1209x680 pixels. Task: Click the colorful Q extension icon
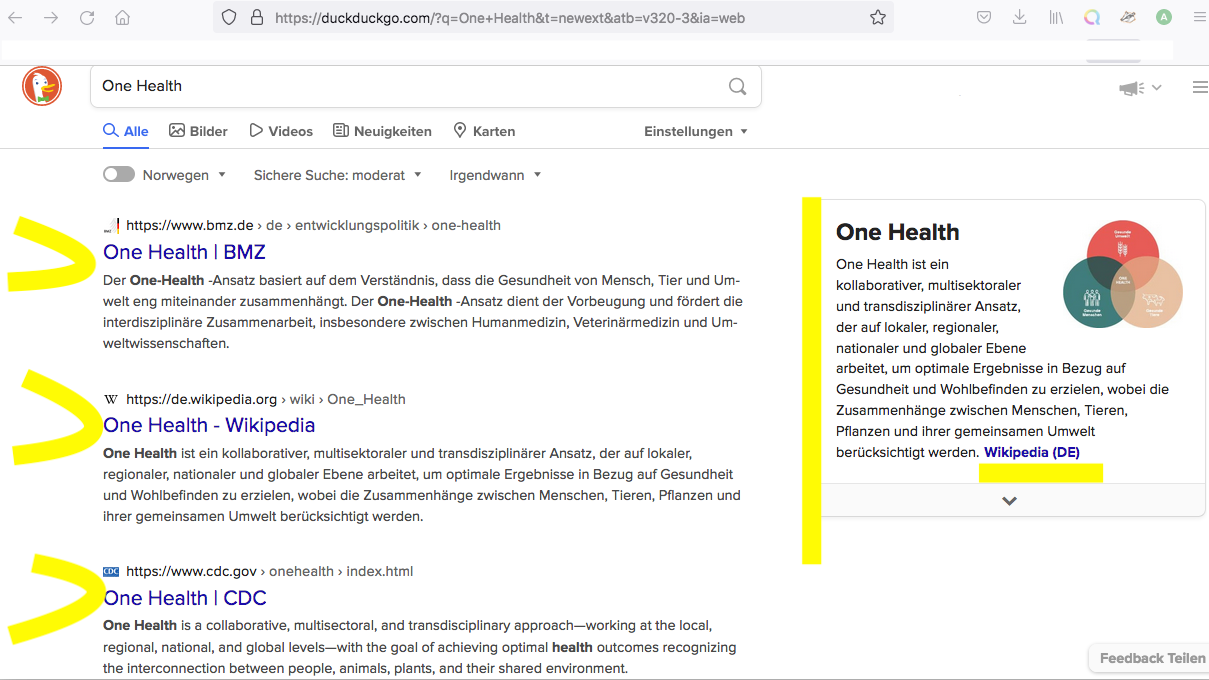1092,17
